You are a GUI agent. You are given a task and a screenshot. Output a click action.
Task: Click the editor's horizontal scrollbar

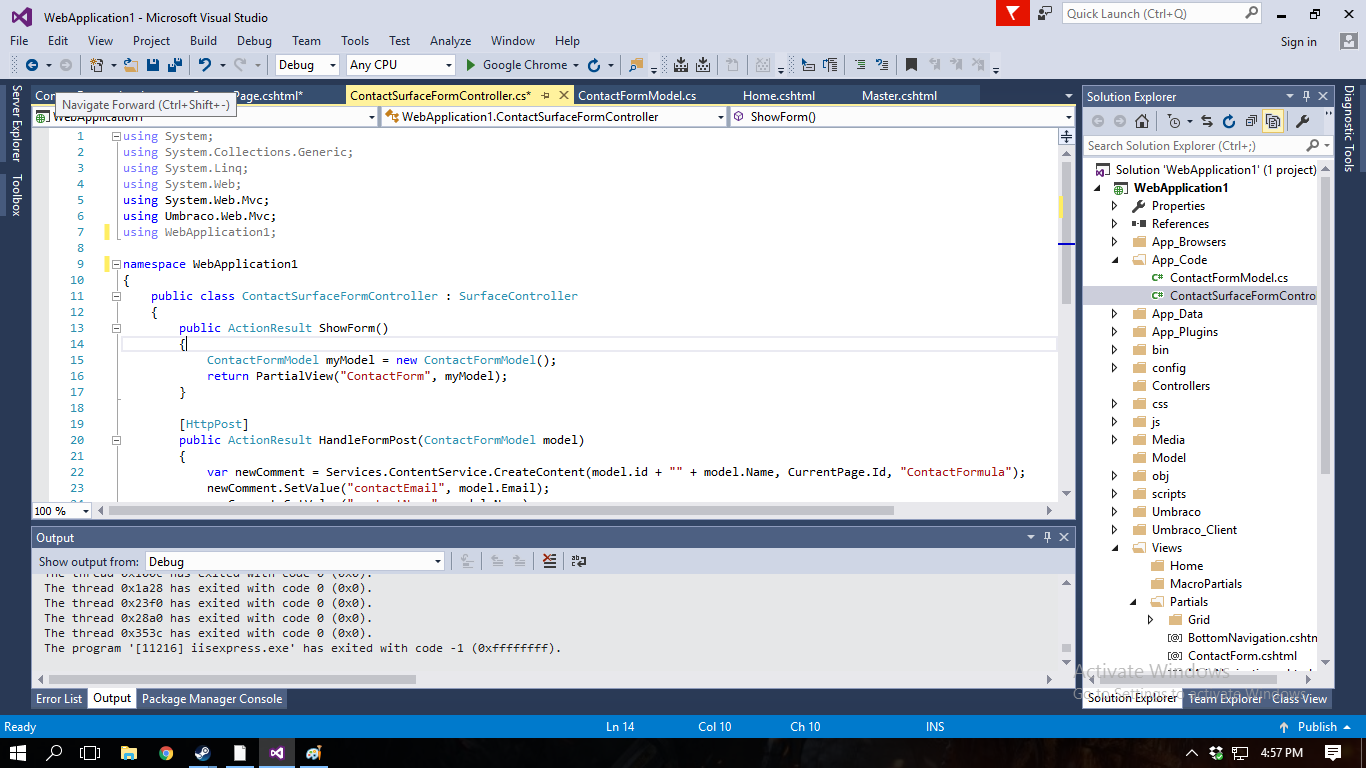coord(500,510)
